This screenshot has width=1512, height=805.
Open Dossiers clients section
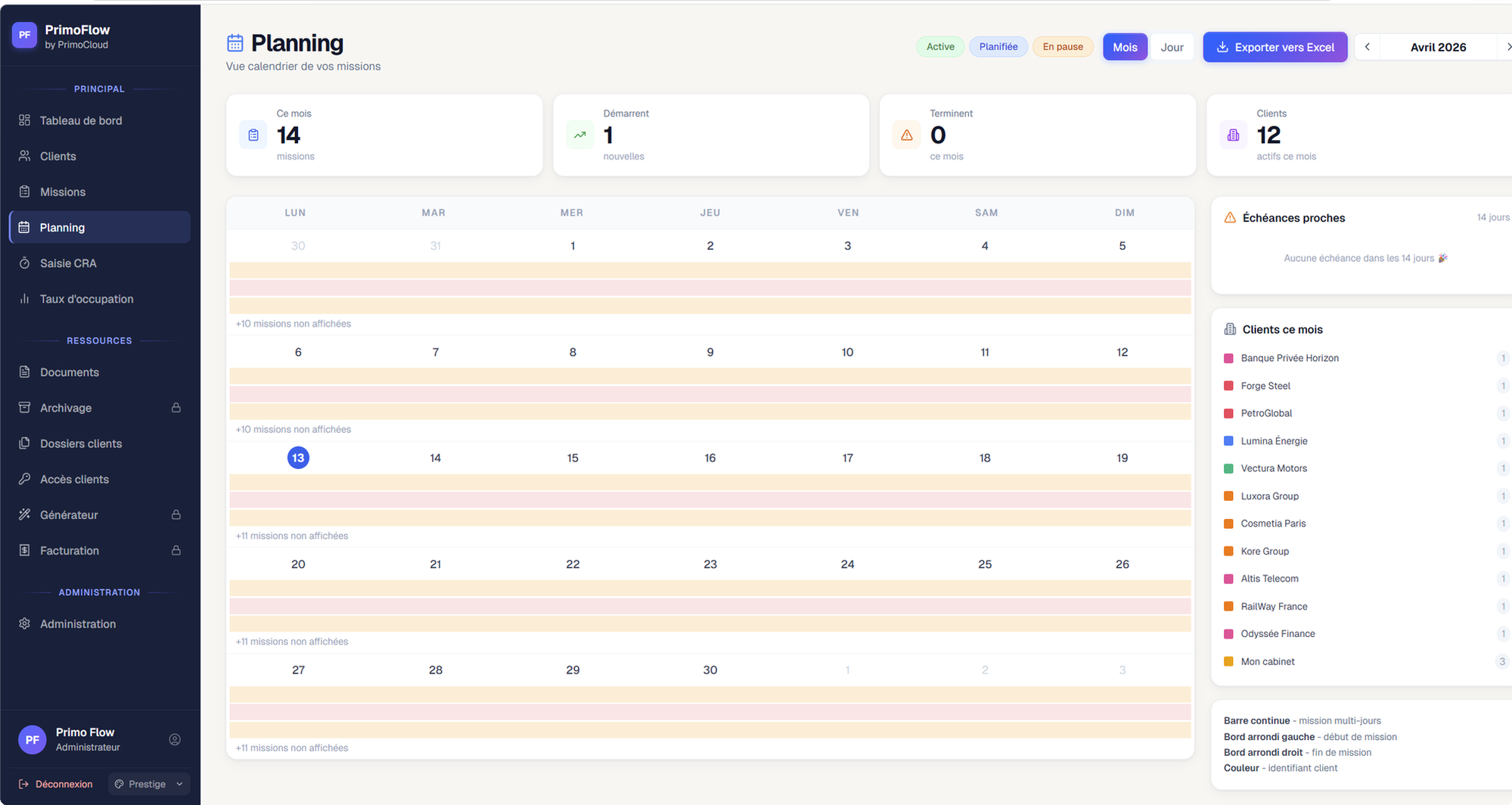click(x=99, y=443)
